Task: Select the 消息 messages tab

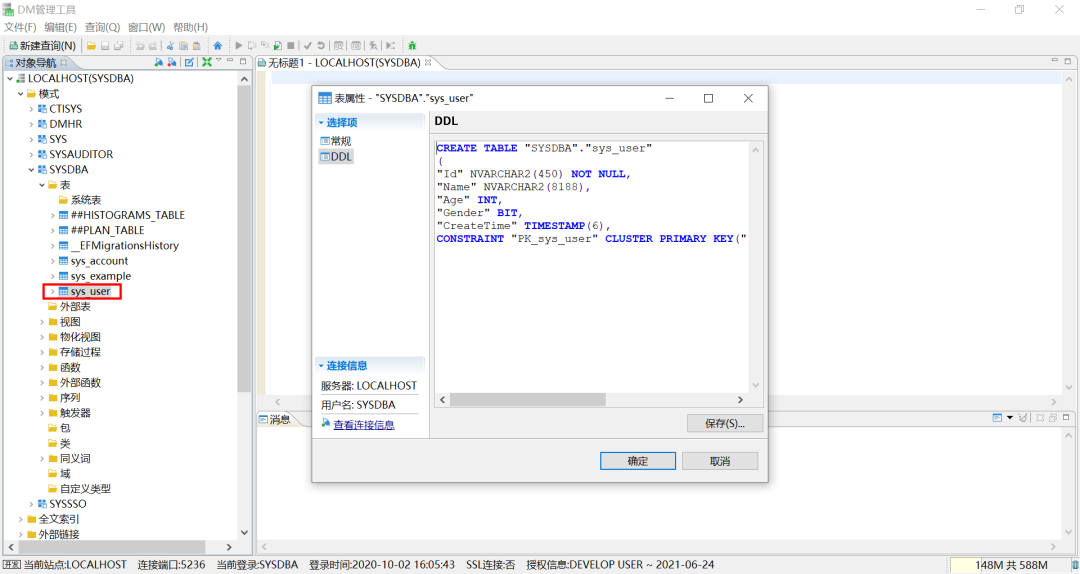Action: tap(276, 419)
